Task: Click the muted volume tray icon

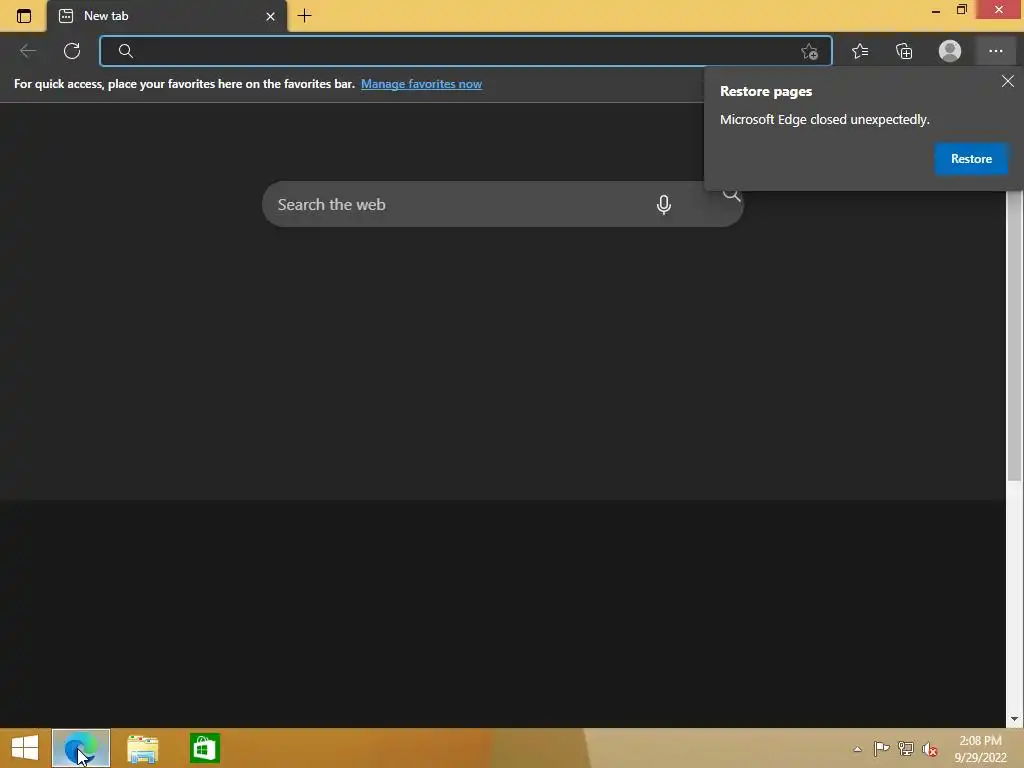Action: point(930,749)
